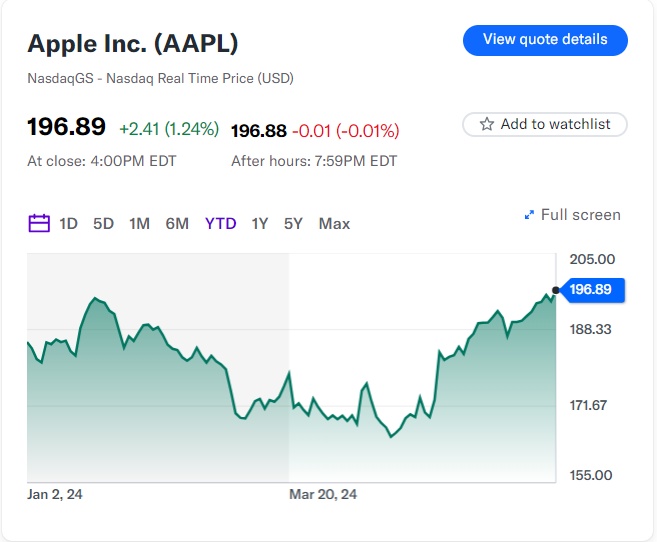Click the Apple Inc. (AAPL) title
Viewport: 657px width, 542px height.
(x=133, y=44)
